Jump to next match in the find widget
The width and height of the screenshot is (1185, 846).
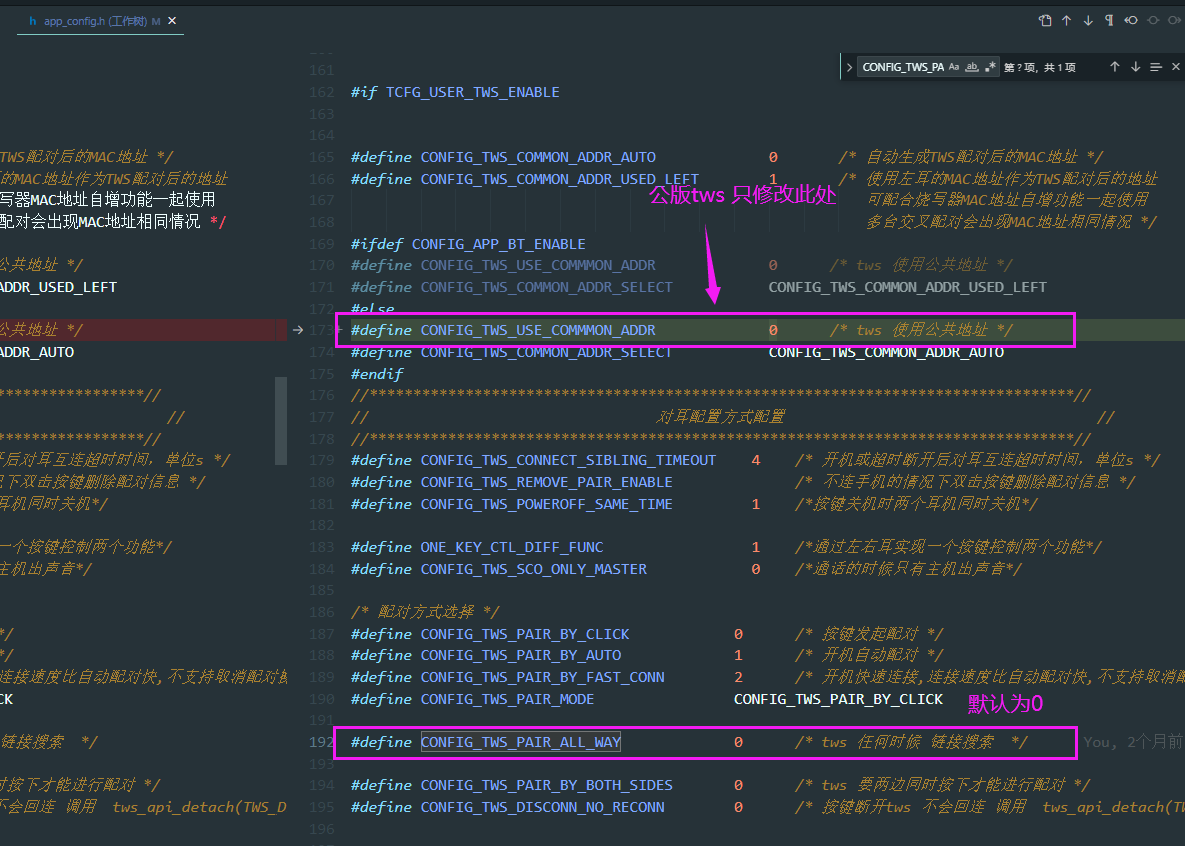1135,67
